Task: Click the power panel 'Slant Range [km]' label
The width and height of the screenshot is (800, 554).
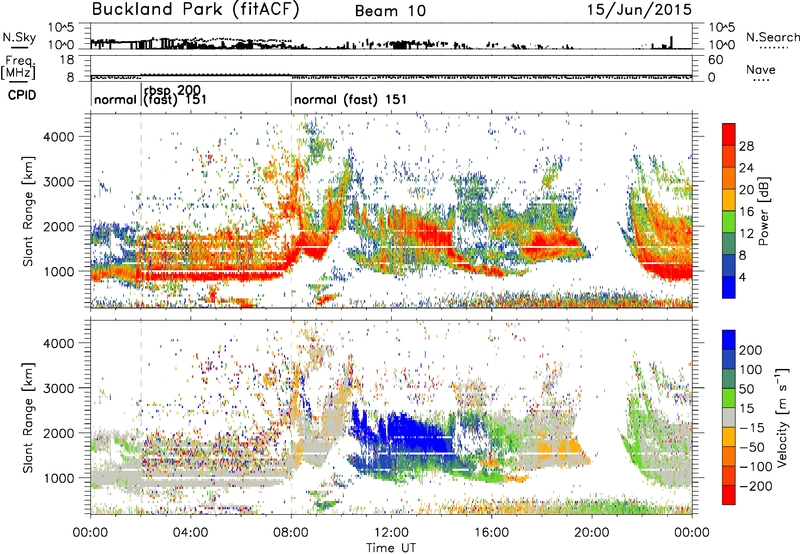Action: (x=28, y=211)
